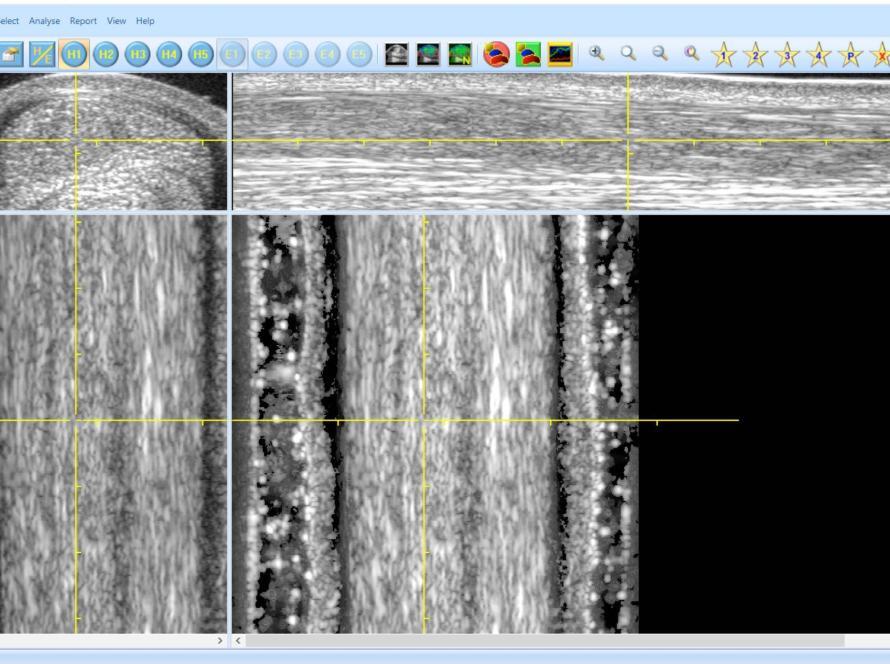Click the scan icon marked with N
890x664 pixels.
(x=460, y=54)
